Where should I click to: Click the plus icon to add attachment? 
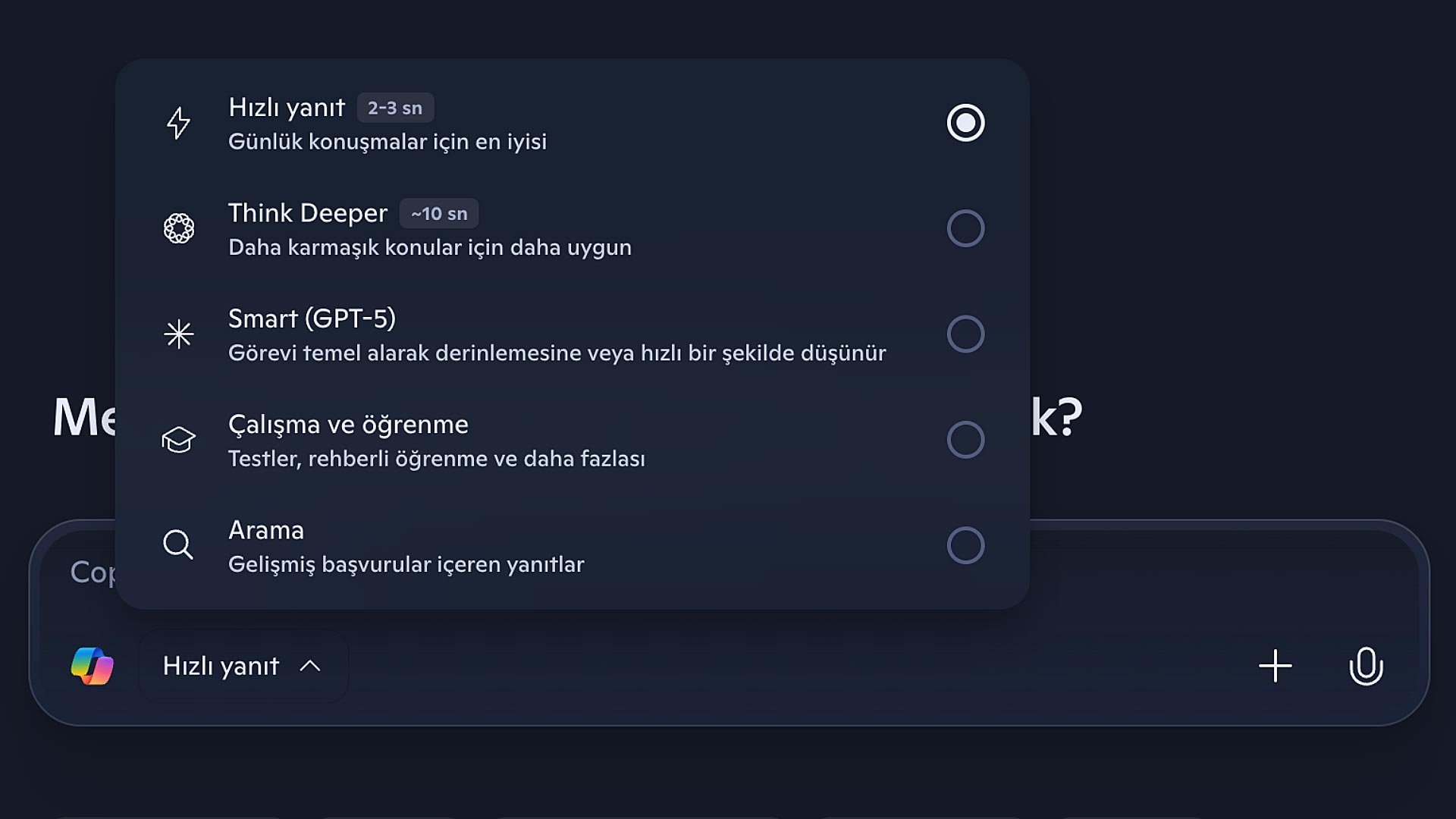coord(1276,666)
